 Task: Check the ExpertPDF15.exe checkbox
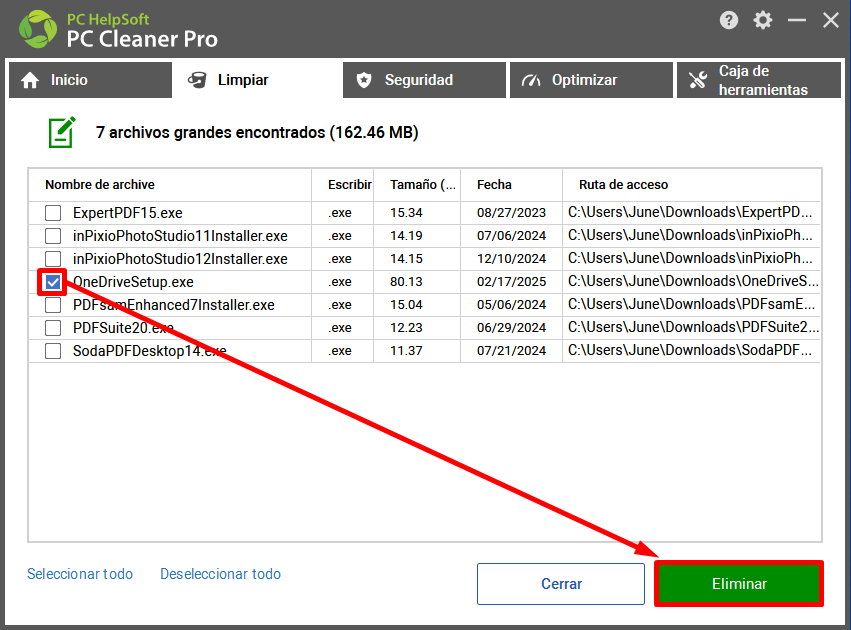[53, 213]
